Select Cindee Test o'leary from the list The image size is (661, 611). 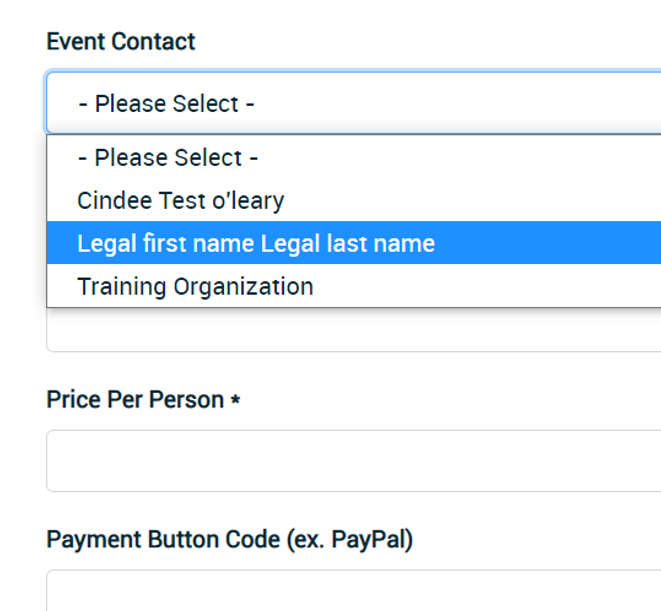tap(181, 201)
